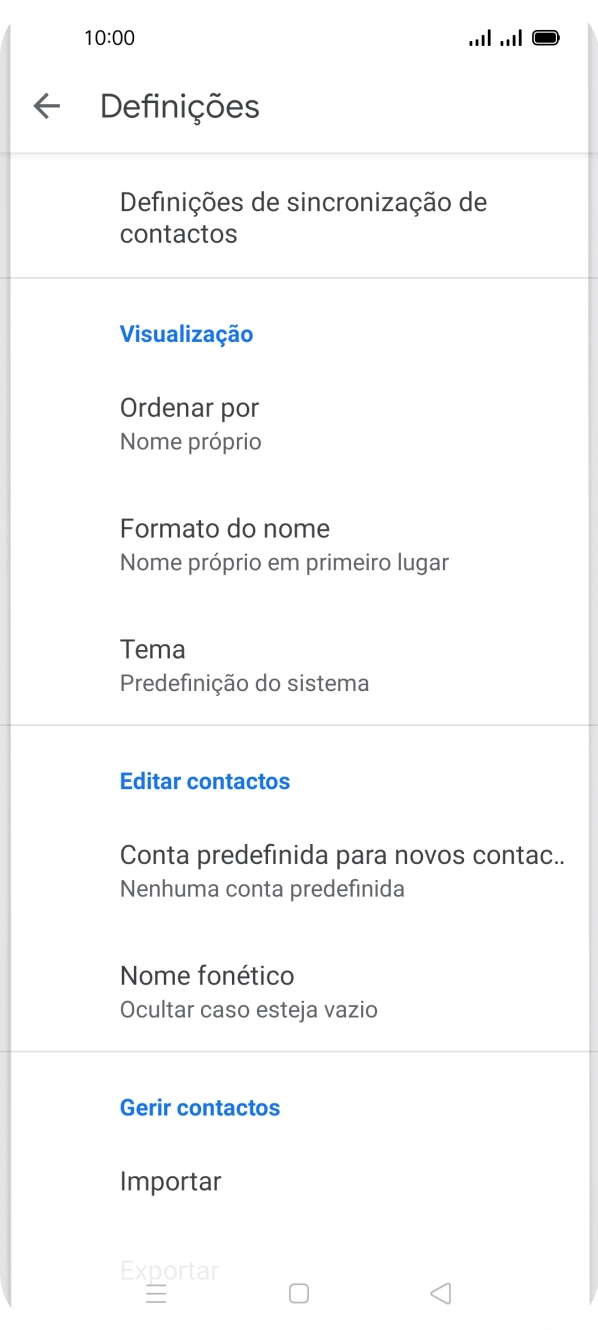Tap the Gerir contactos section header
The height and width of the screenshot is (1330, 598).
(x=199, y=1107)
